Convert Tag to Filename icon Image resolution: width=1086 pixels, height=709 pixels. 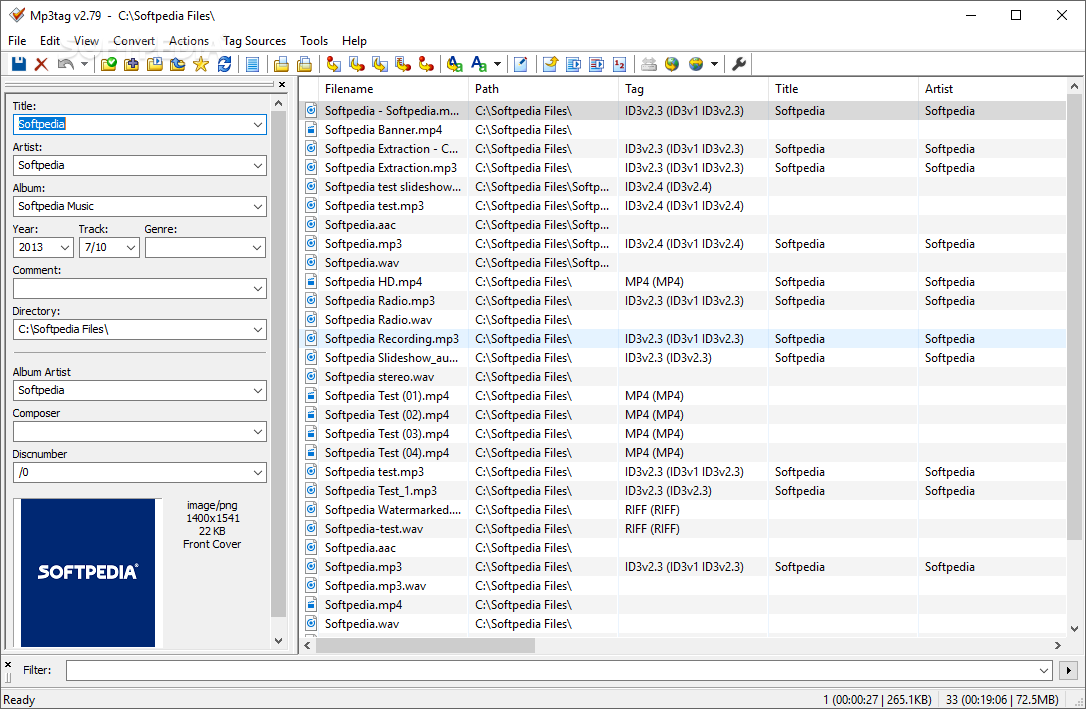click(334, 64)
